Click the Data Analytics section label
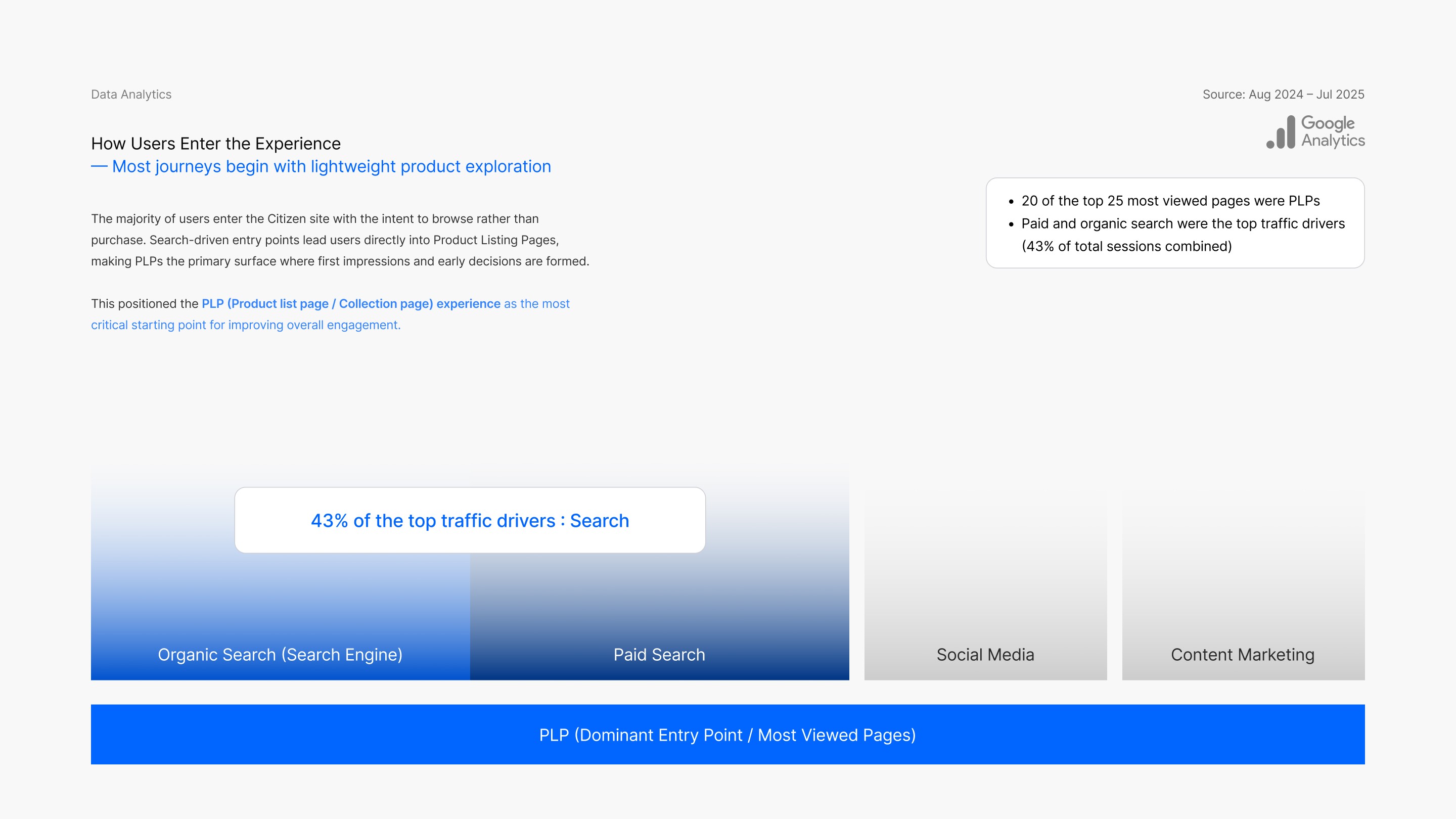Viewport: 1456px width, 819px height. [x=131, y=95]
